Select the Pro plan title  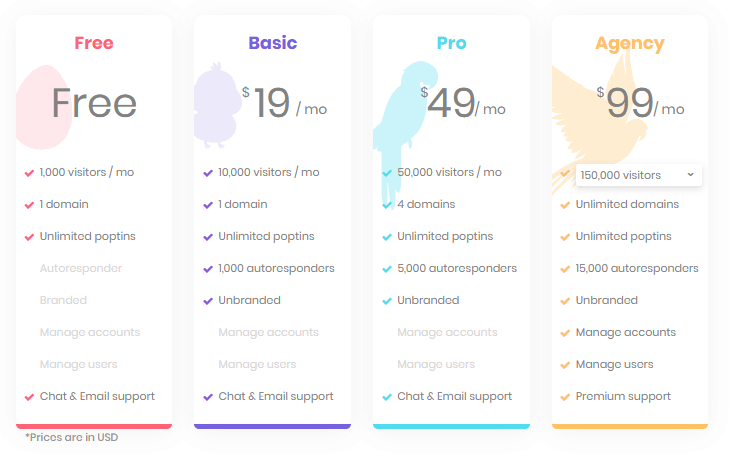coord(451,43)
